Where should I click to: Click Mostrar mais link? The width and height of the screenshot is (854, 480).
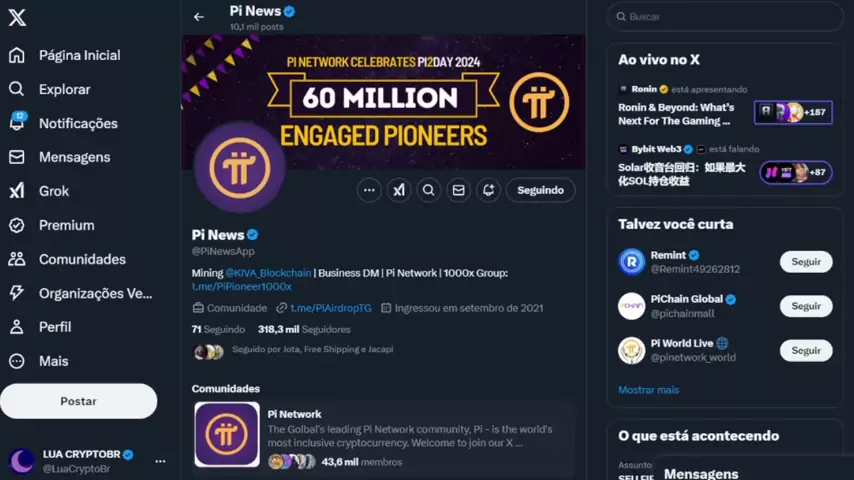coord(648,390)
